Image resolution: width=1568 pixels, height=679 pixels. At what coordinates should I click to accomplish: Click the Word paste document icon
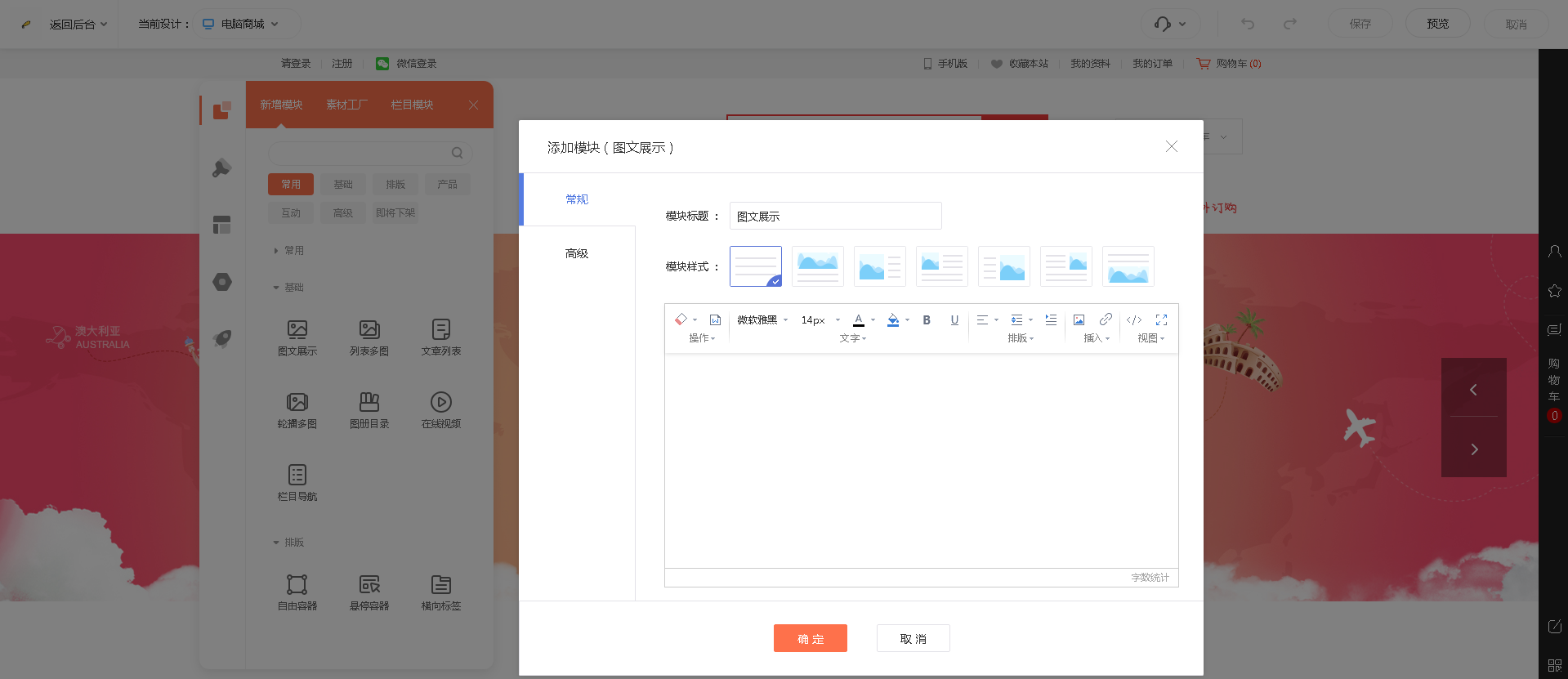[715, 319]
